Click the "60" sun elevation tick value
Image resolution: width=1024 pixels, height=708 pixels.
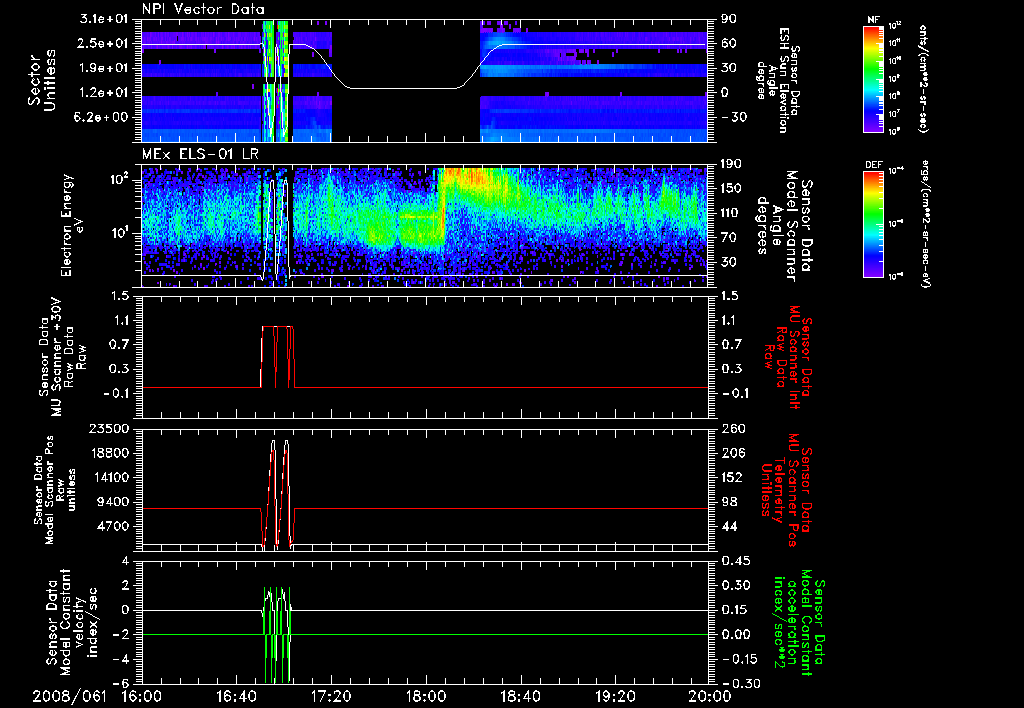pyautogui.click(x=729, y=43)
